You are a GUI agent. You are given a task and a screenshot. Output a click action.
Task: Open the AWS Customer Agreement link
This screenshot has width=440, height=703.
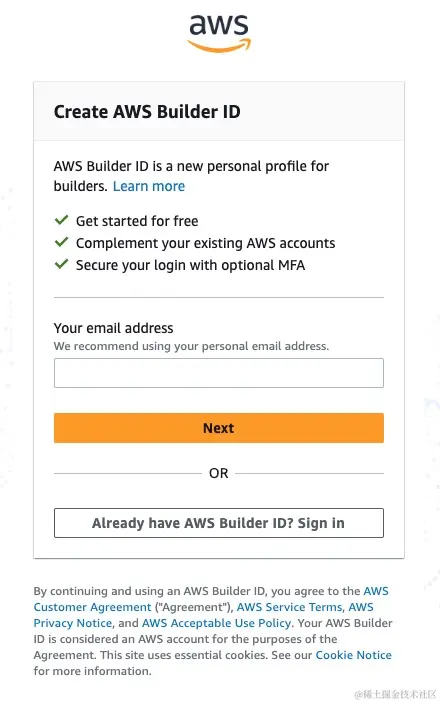(x=92, y=607)
